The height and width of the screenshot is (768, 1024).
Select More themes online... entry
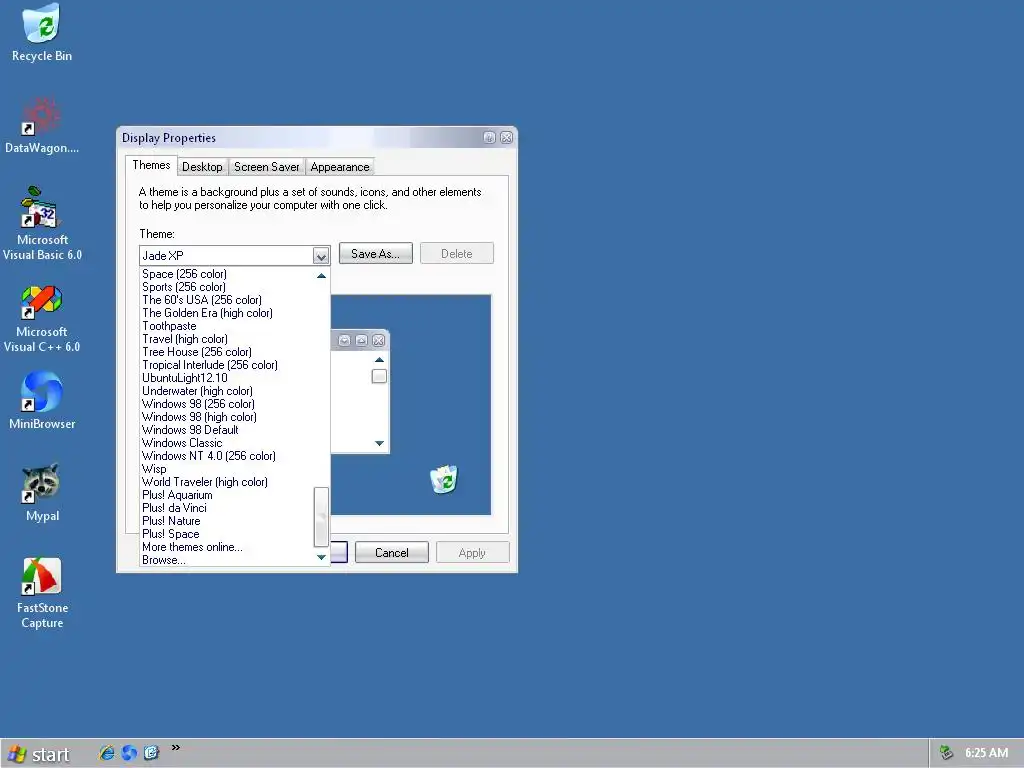(x=227, y=547)
